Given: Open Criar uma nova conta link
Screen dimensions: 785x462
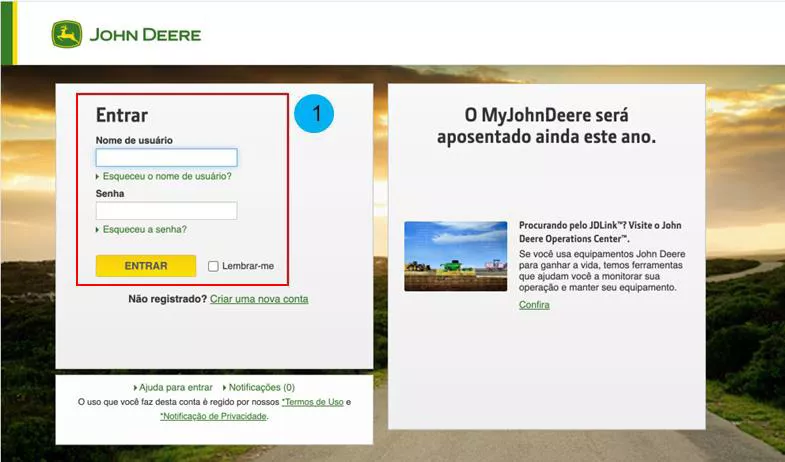Looking at the screenshot, I should click(x=259, y=299).
